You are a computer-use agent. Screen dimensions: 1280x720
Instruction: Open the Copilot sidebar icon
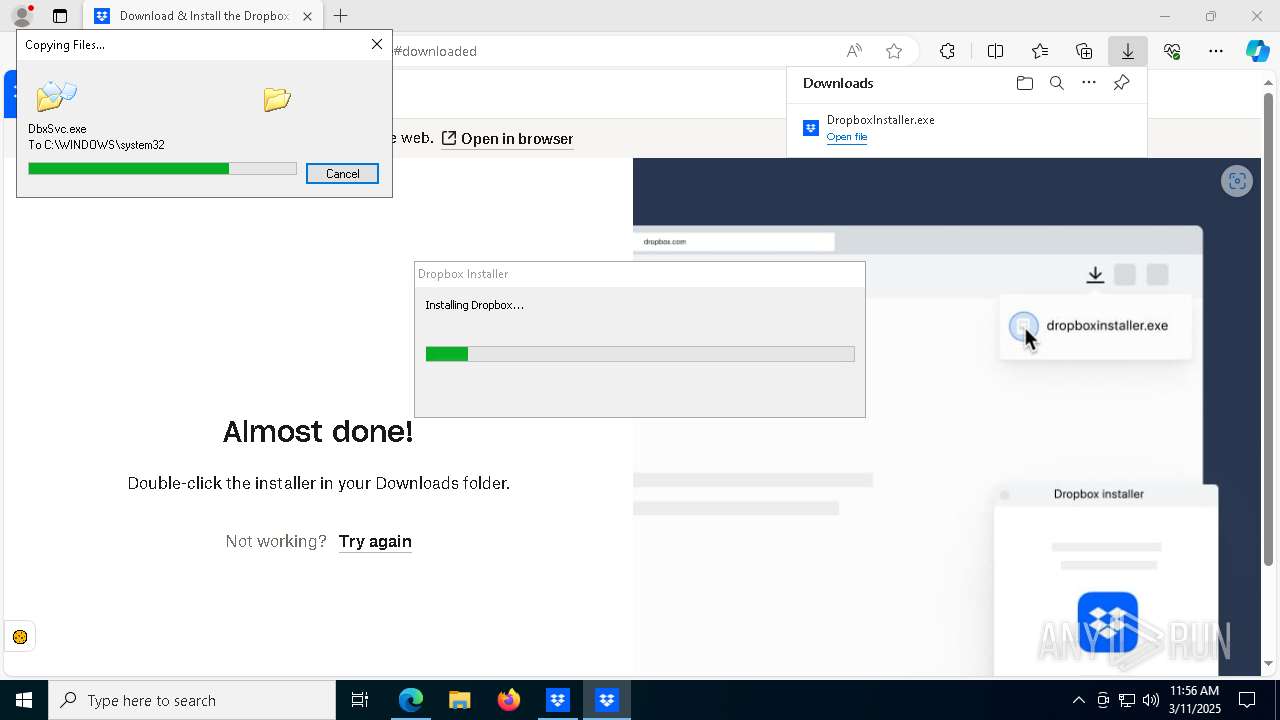click(1257, 51)
